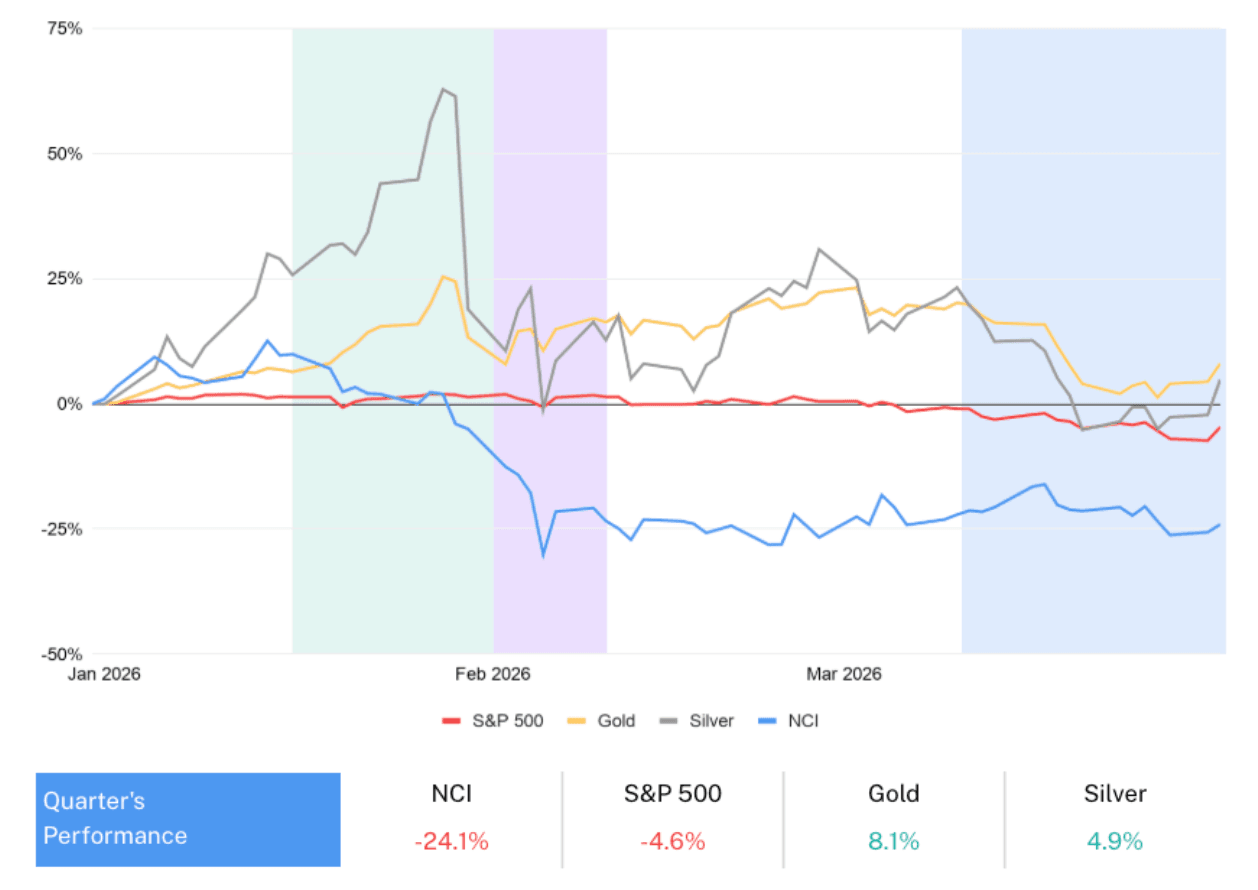Select the Quarter's Performance blue header box

(188, 819)
